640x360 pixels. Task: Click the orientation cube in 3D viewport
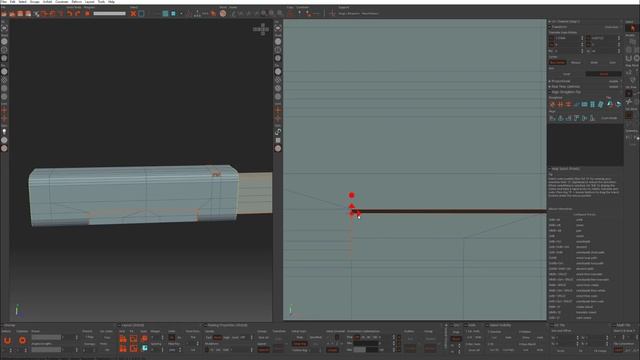pos(262,29)
